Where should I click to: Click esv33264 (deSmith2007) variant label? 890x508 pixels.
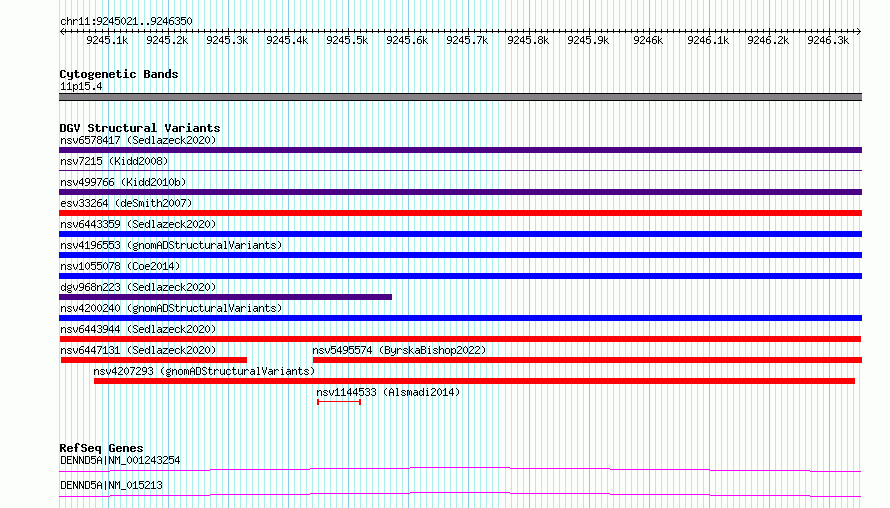click(126, 203)
